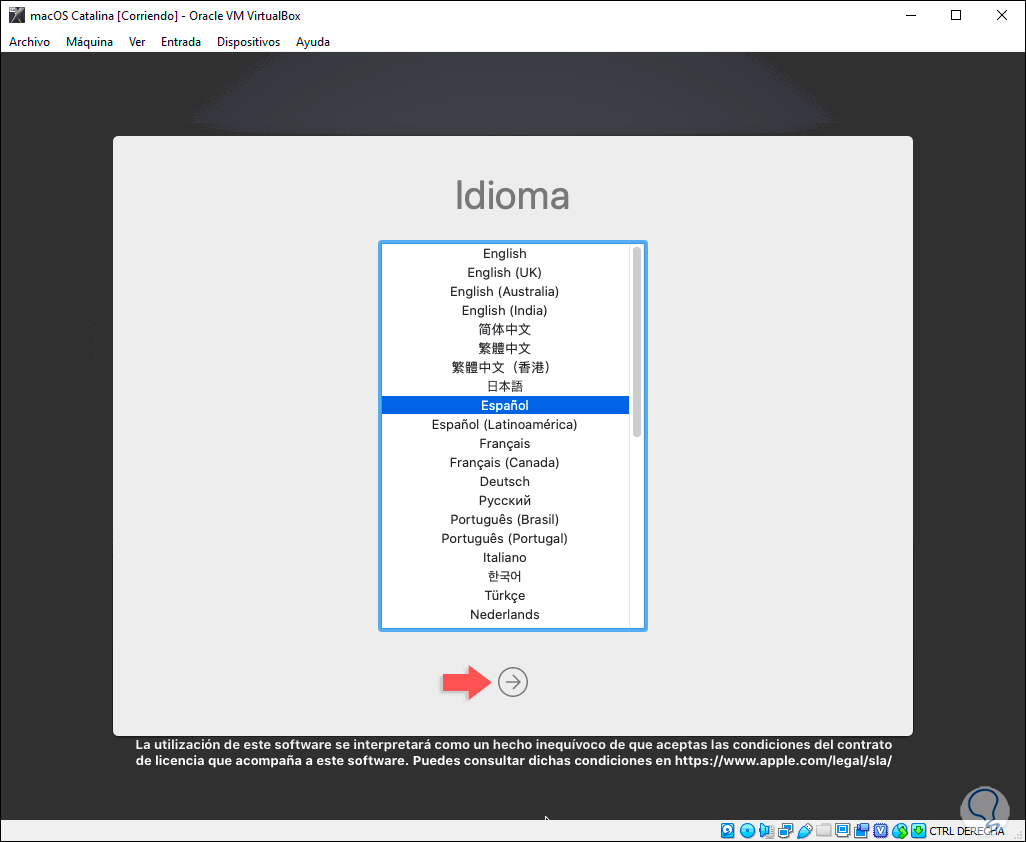Select Português (Portugal) language

(504, 538)
